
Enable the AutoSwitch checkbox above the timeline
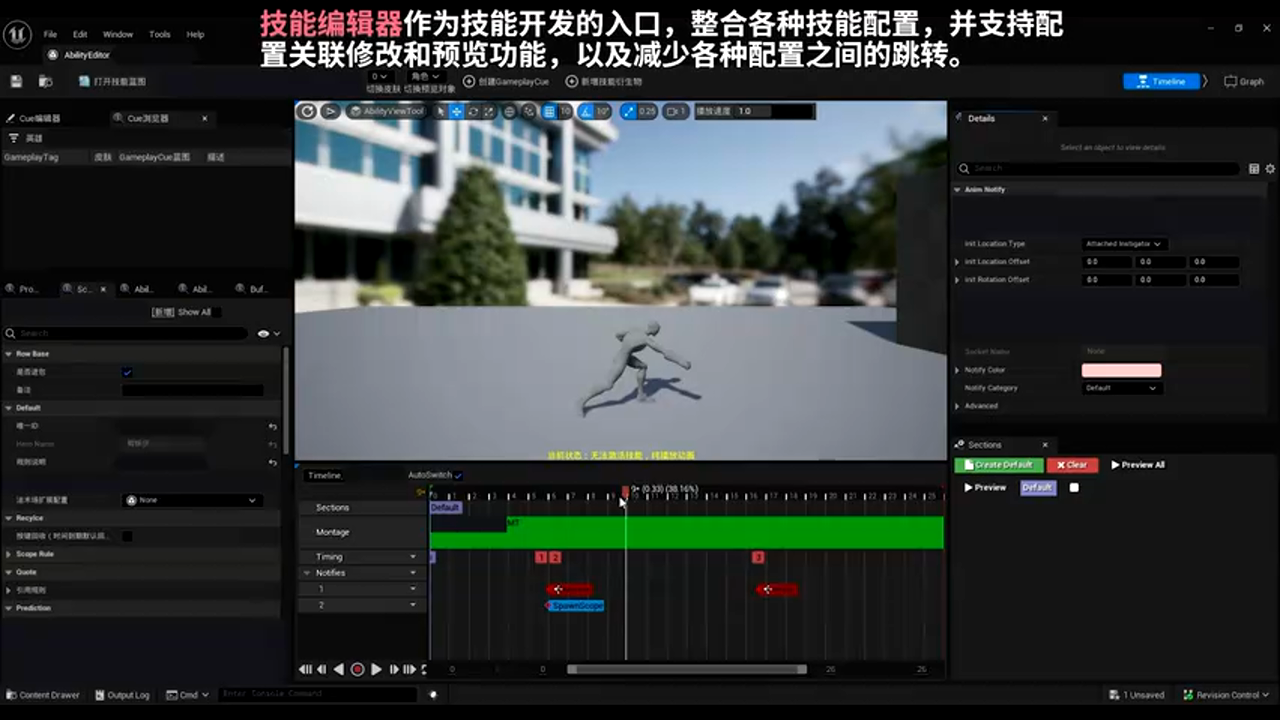point(458,477)
